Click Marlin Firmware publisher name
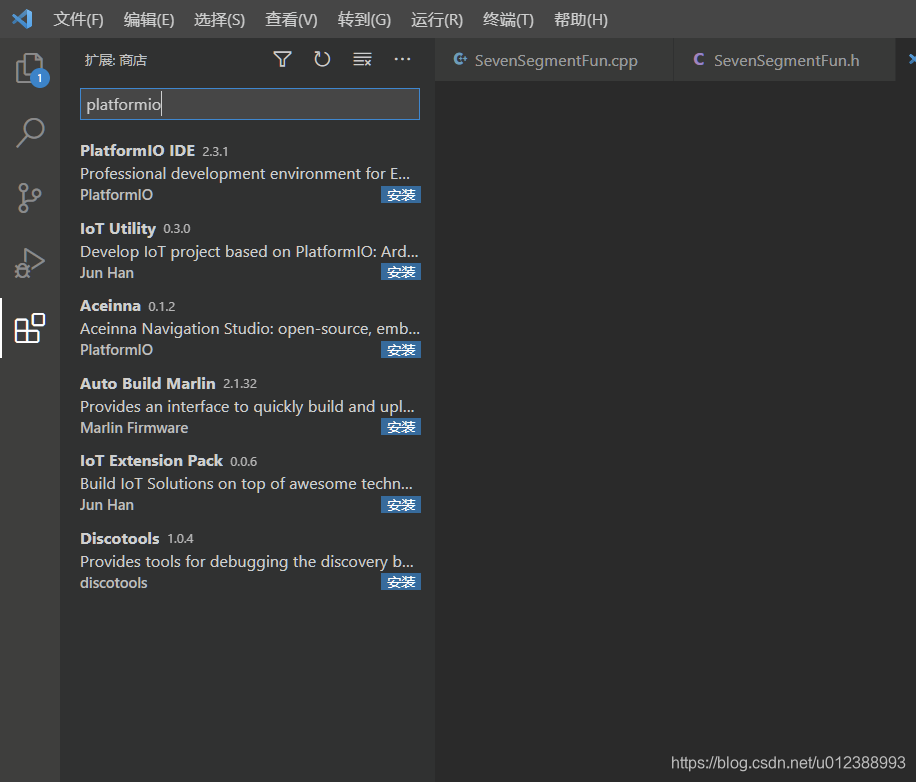 click(x=134, y=428)
